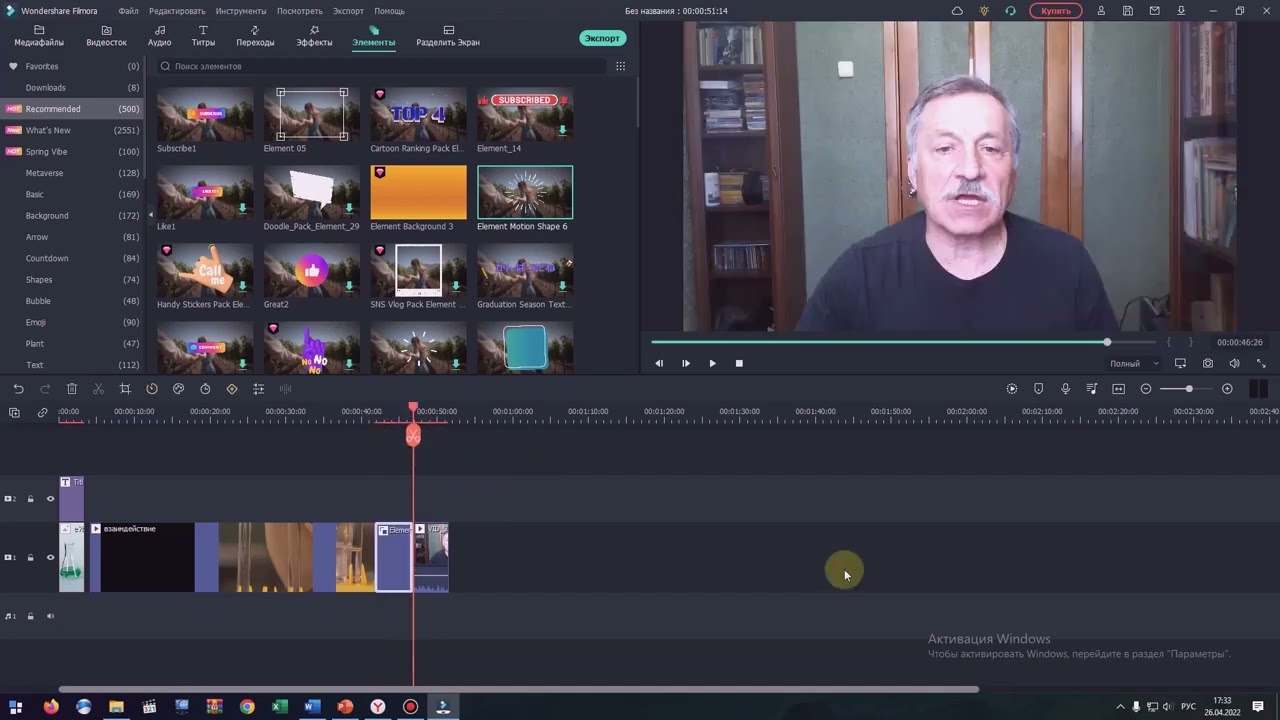Select Element Motion Shape 6 thumbnail
This screenshot has width=1280, height=720.
(525, 192)
